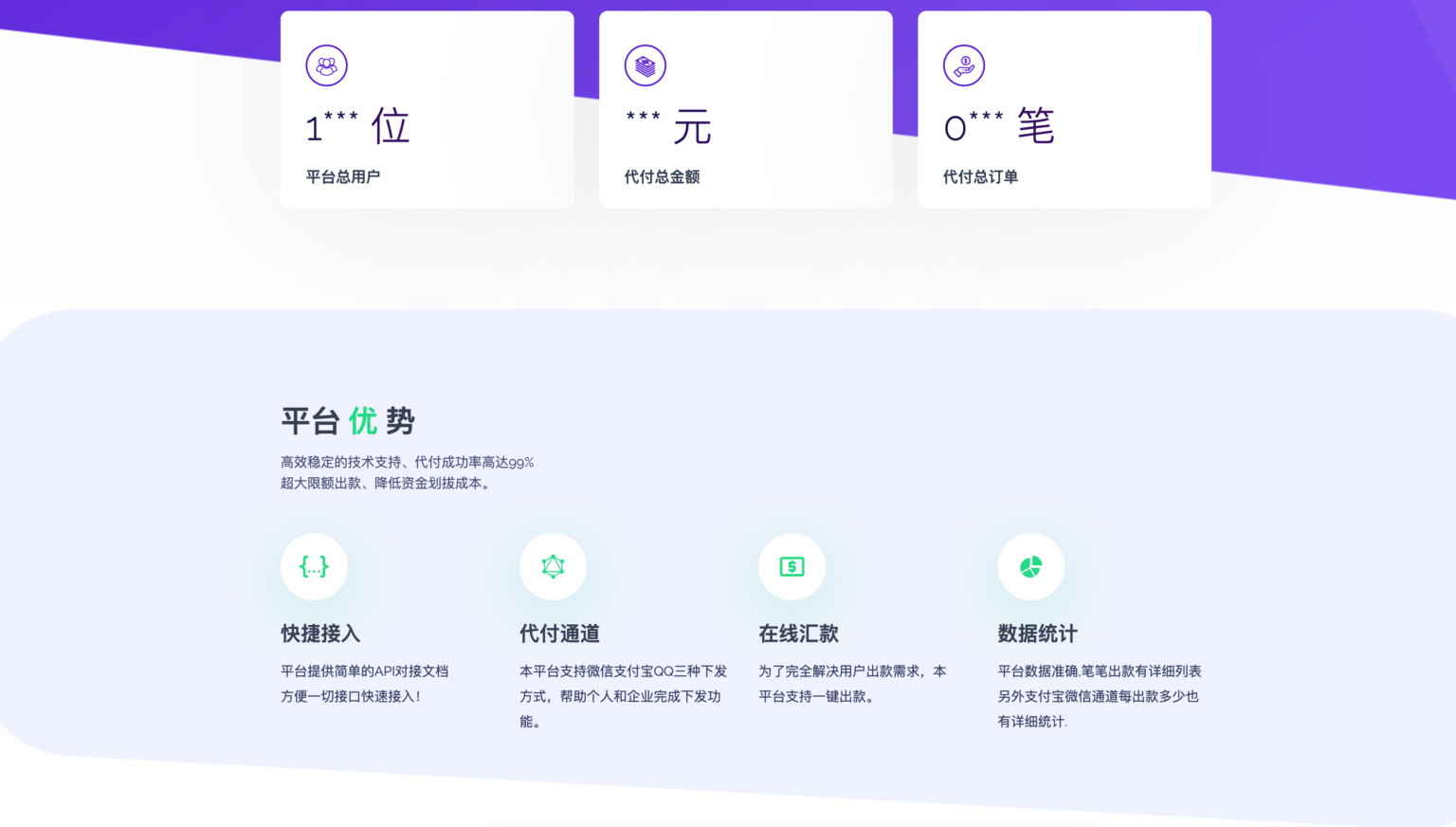1456x827 pixels.
Task: Click the 平台总用户 label
Action: (x=342, y=176)
